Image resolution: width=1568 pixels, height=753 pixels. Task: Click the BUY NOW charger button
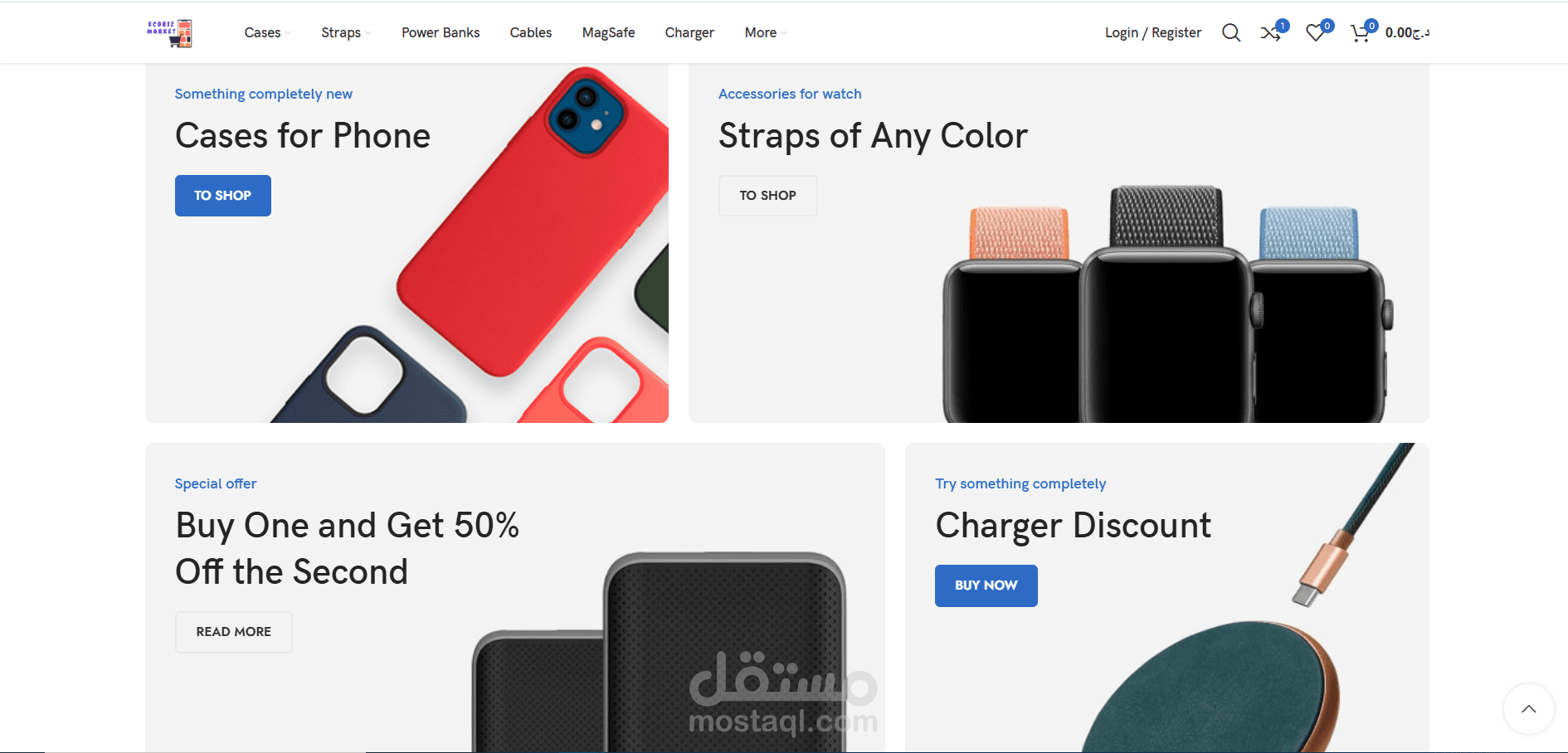986,585
